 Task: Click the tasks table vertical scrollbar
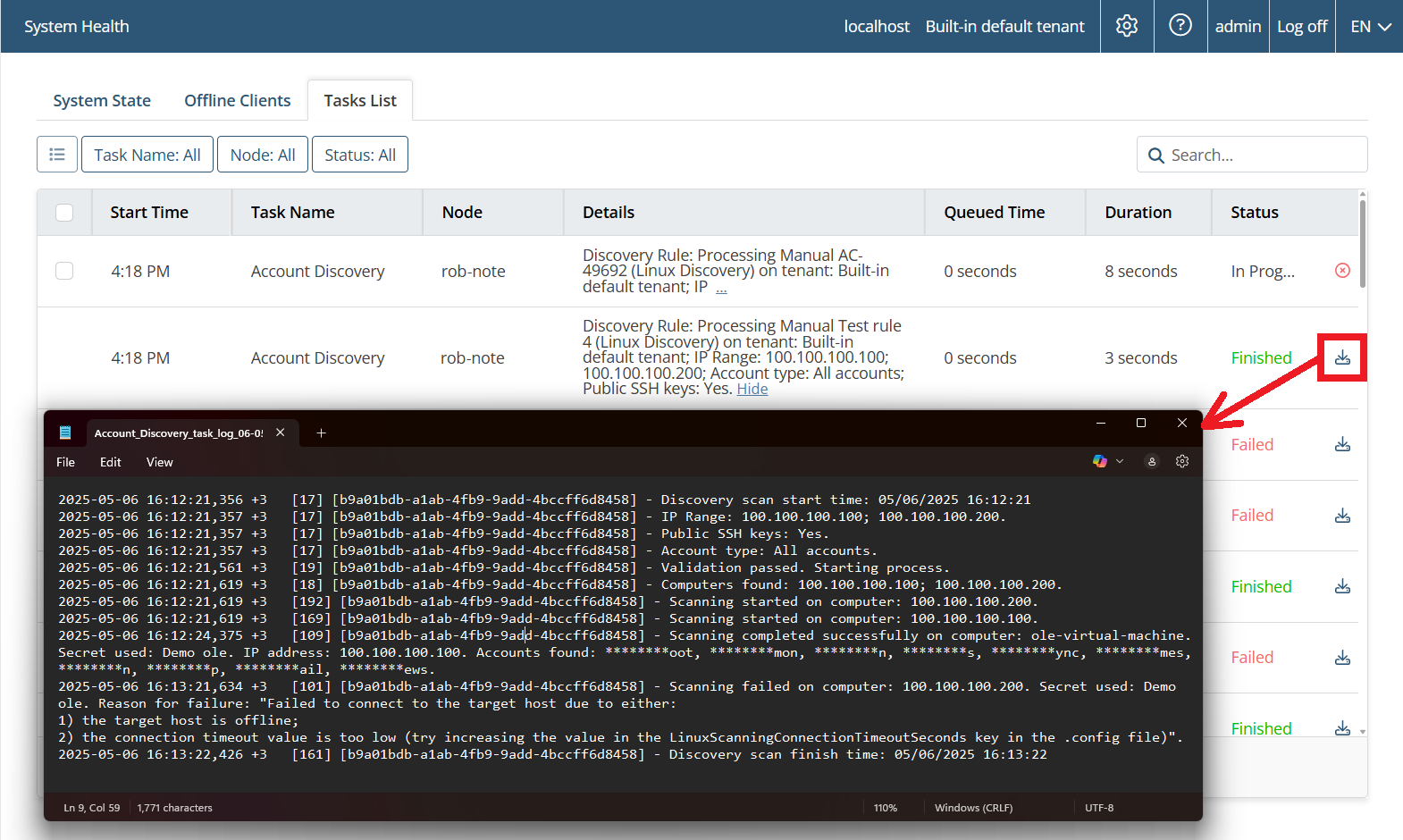click(x=1362, y=243)
